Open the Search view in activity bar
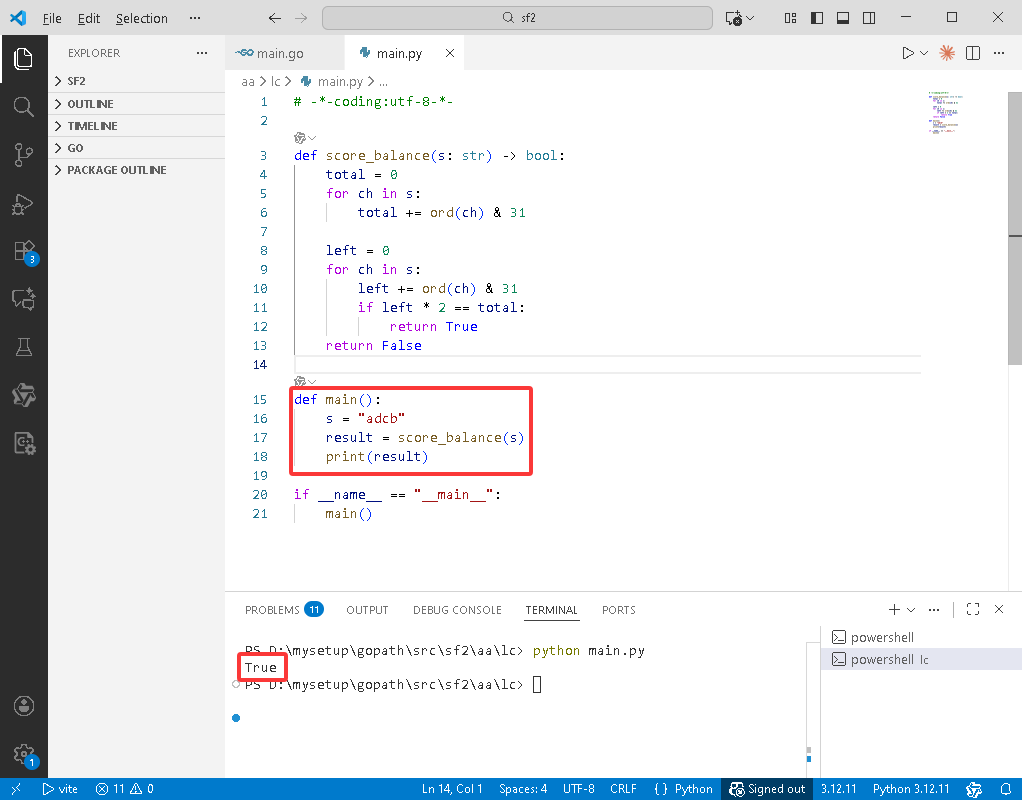 point(23,106)
